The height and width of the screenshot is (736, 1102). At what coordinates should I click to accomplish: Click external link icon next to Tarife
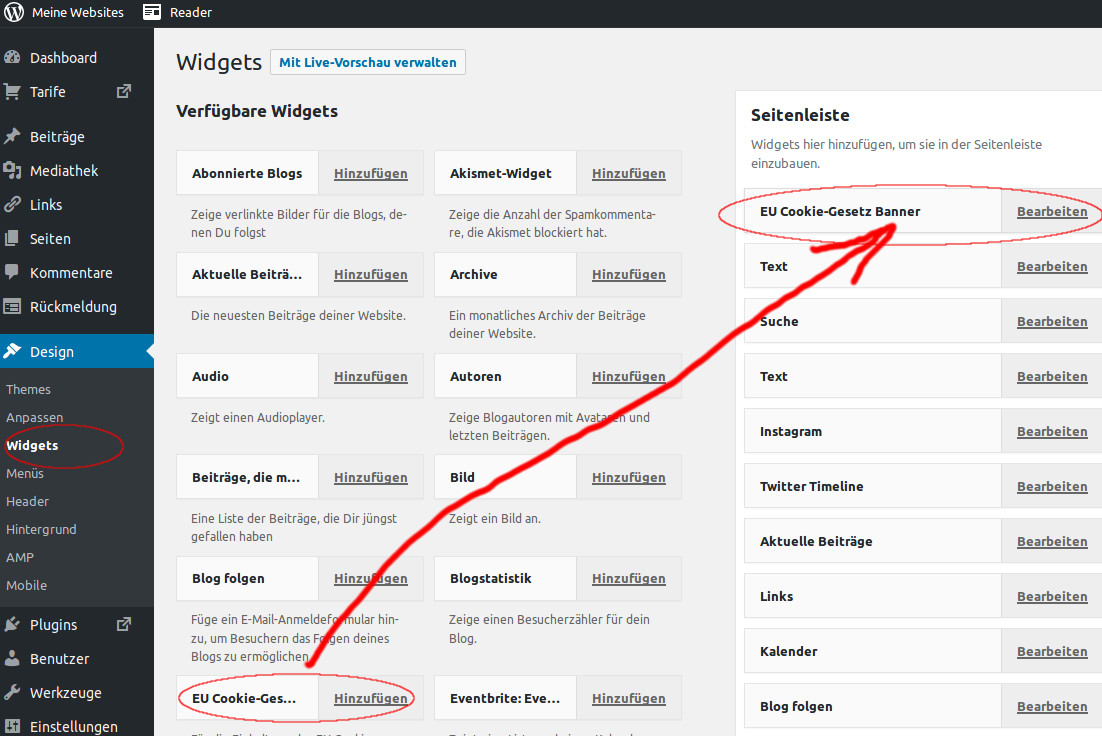click(x=124, y=91)
